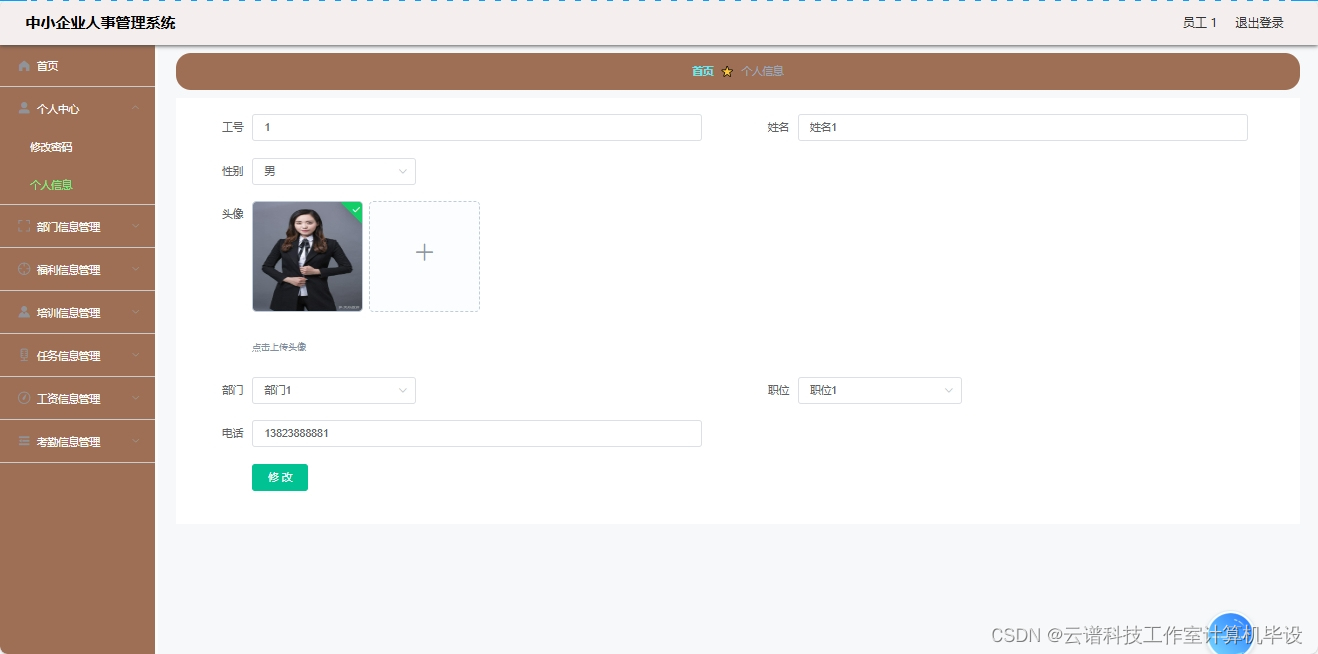Click the 福利信息管理 sidebar icon
The width and height of the screenshot is (1318, 654).
(24, 269)
